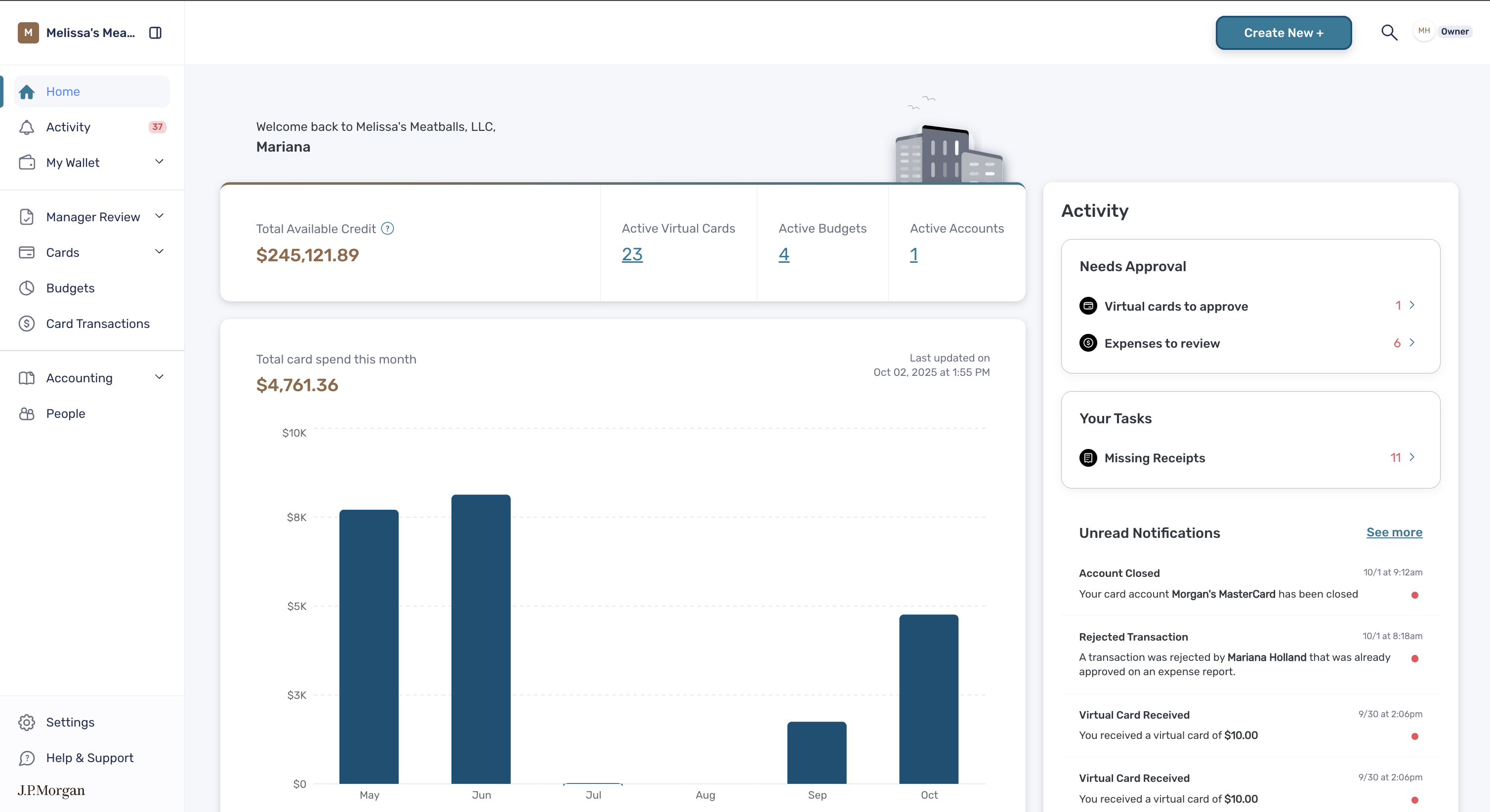This screenshot has height=812, width=1490.
Task: Open the search magnifier icon
Action: (x=1389, y=33)
